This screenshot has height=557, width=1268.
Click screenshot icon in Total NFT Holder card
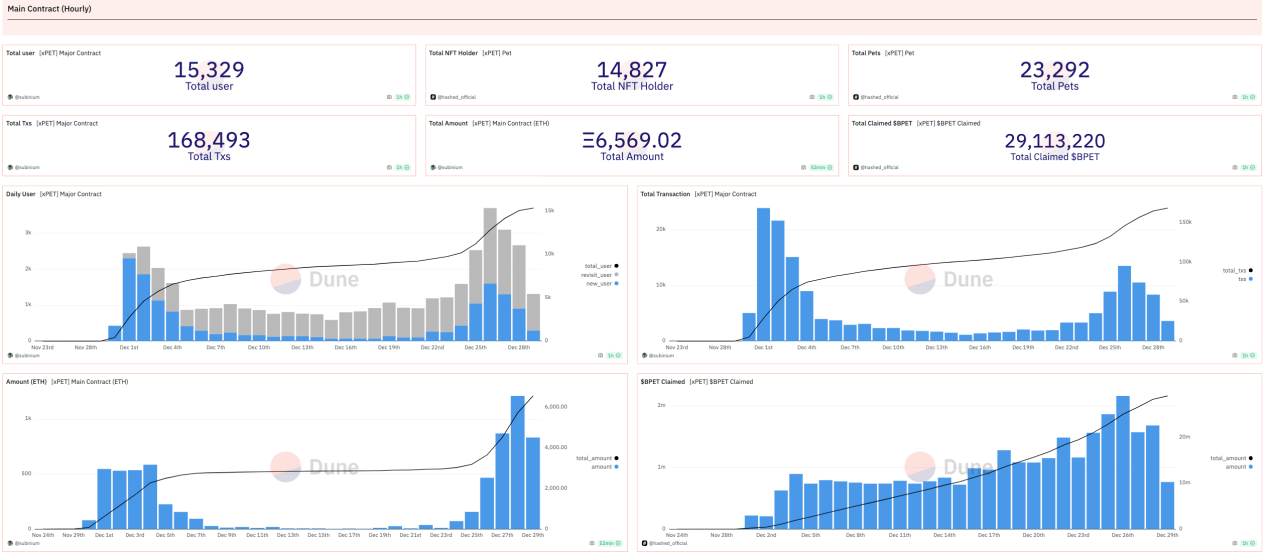(x=812, y=97)
